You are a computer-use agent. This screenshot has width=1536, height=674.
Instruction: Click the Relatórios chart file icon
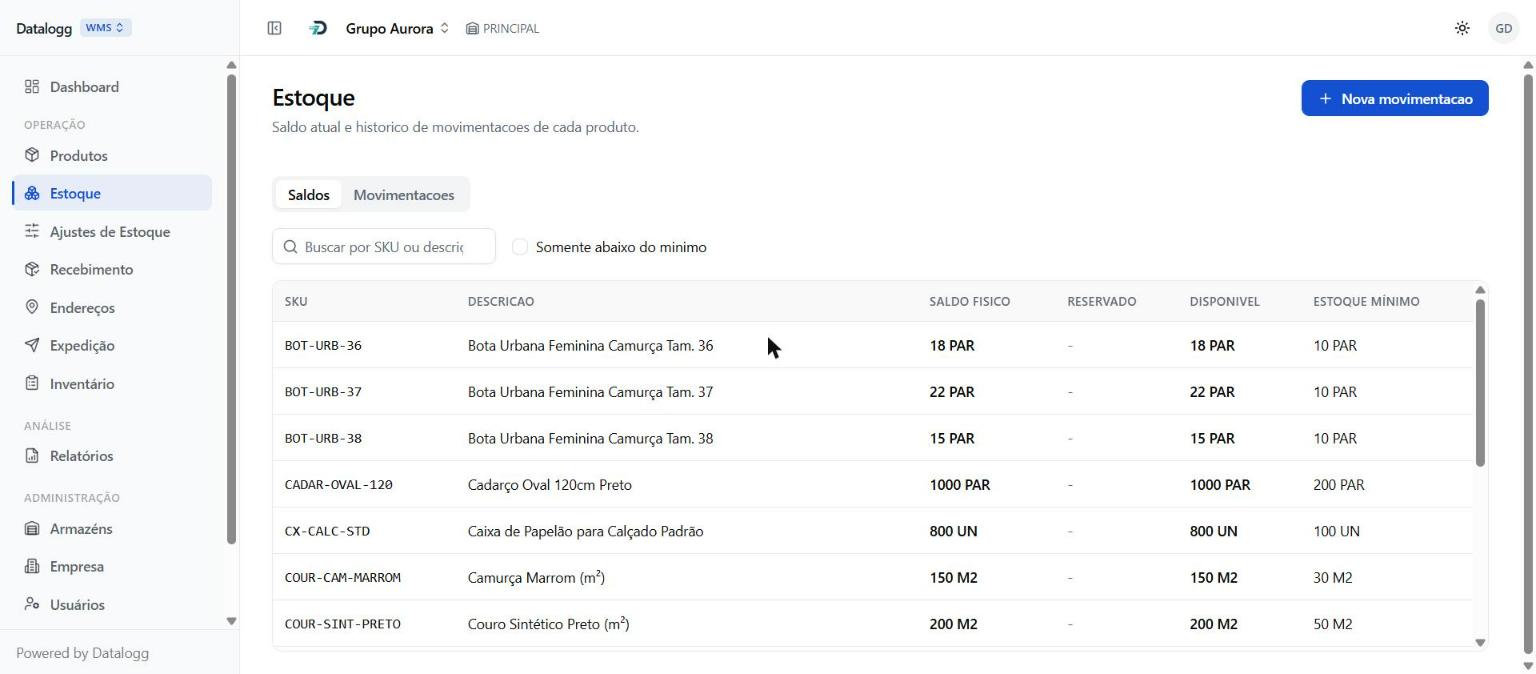[32, 456]
